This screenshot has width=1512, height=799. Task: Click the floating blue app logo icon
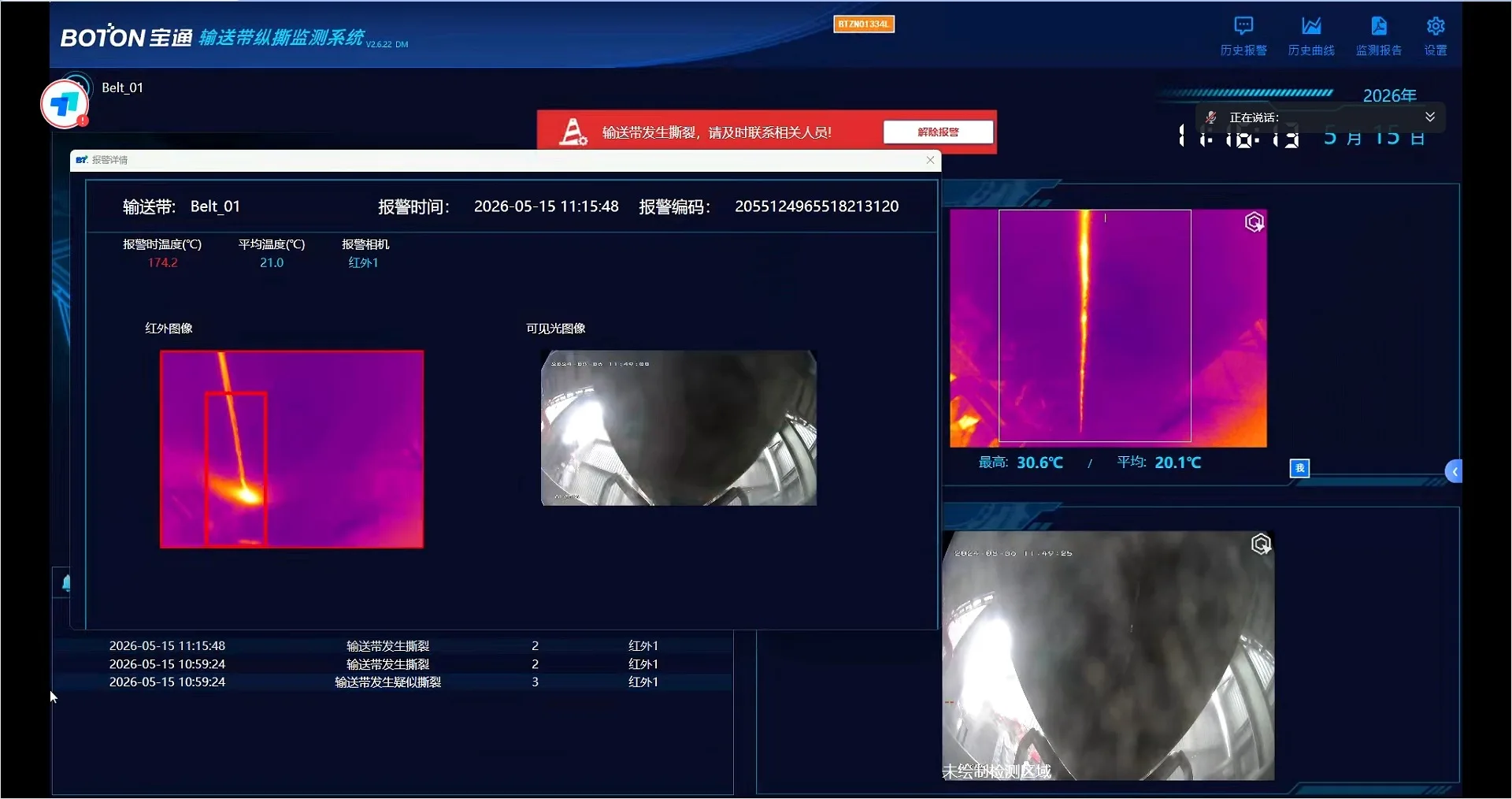(64, 103)
